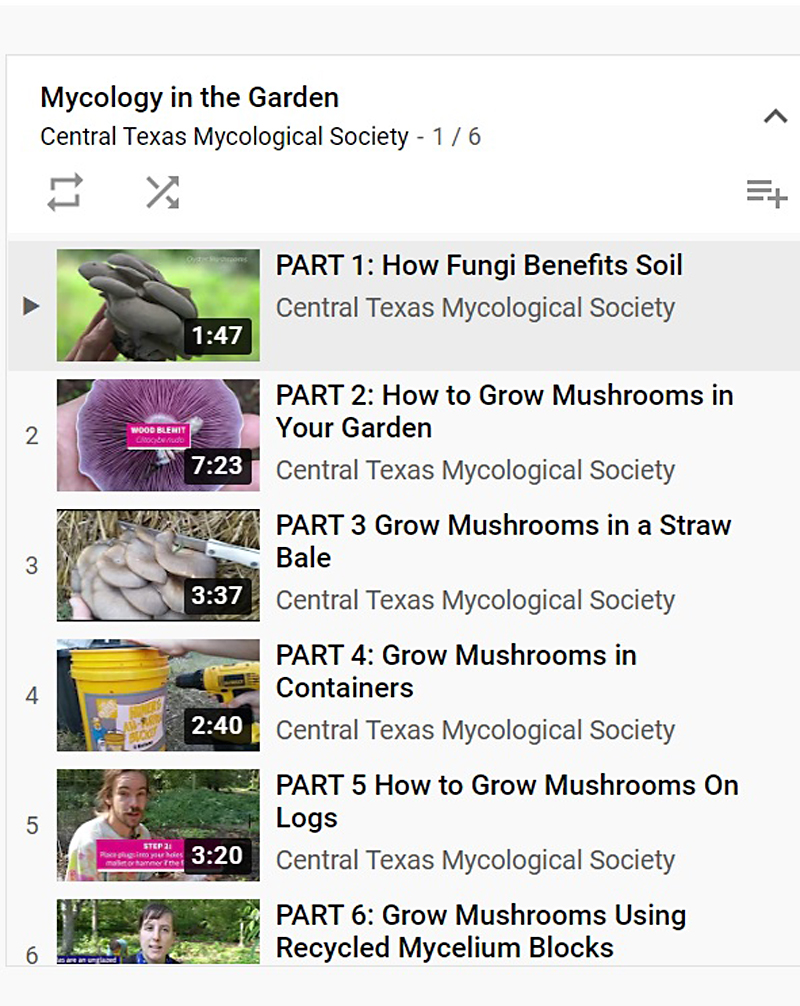
Task: Play PART 1: How Fungi Benefits Soil
Action: (x=479, y=266)
